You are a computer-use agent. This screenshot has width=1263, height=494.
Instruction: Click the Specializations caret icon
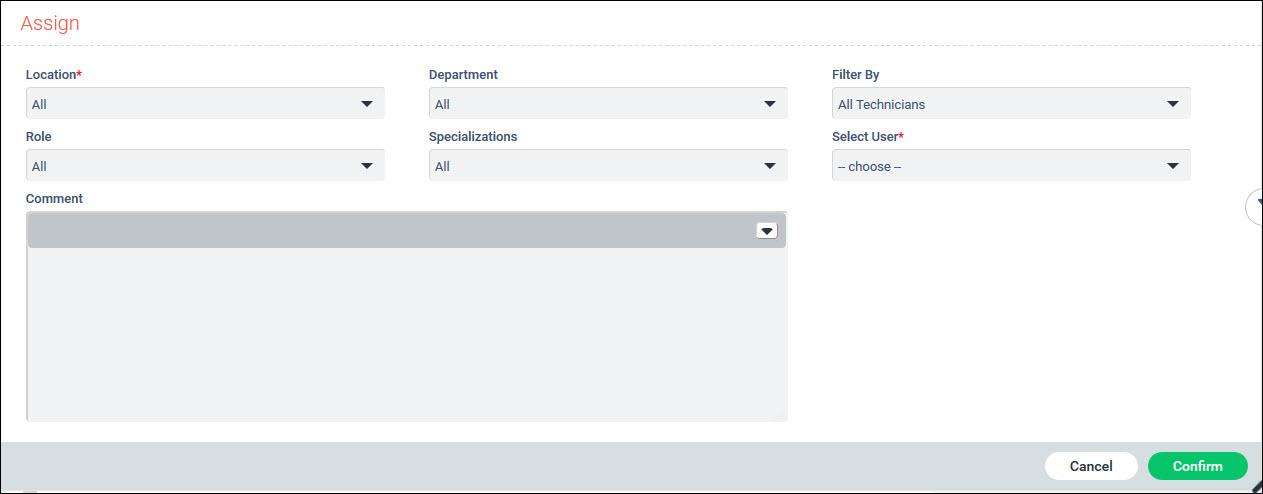click(770, 166)
